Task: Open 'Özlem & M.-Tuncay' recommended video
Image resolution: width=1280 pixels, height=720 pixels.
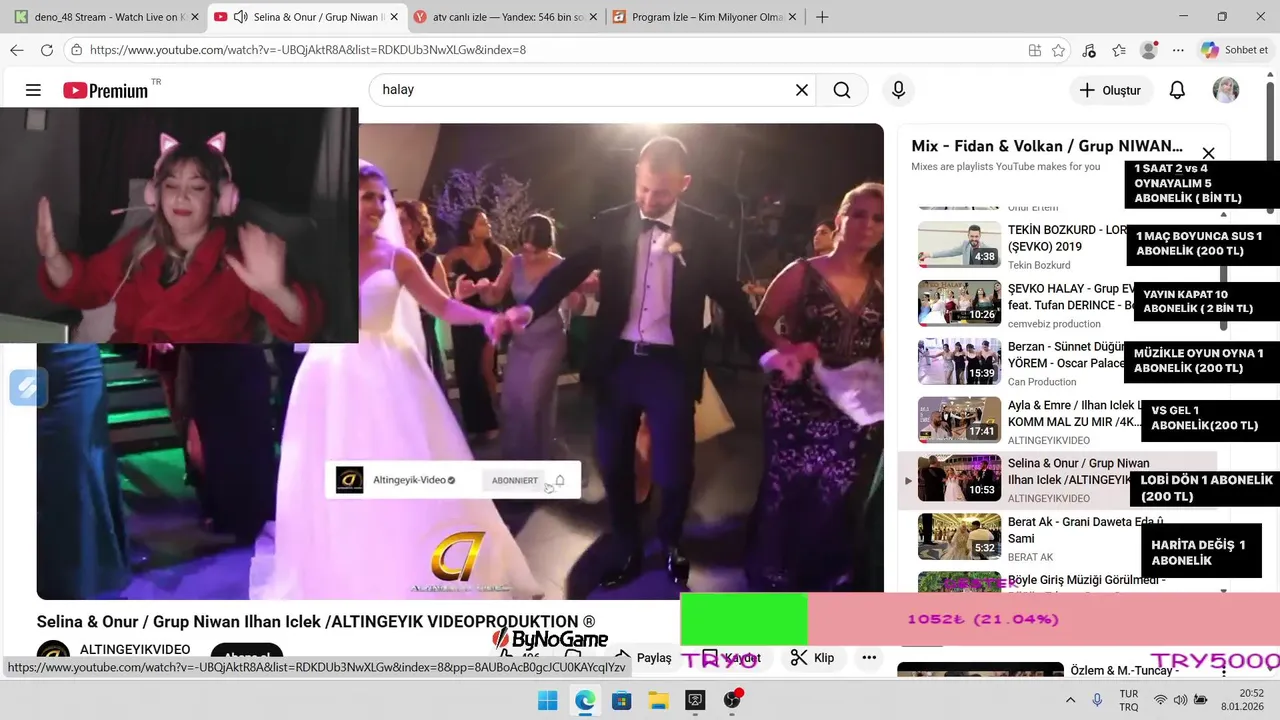Action: (x=1124, y=670)
